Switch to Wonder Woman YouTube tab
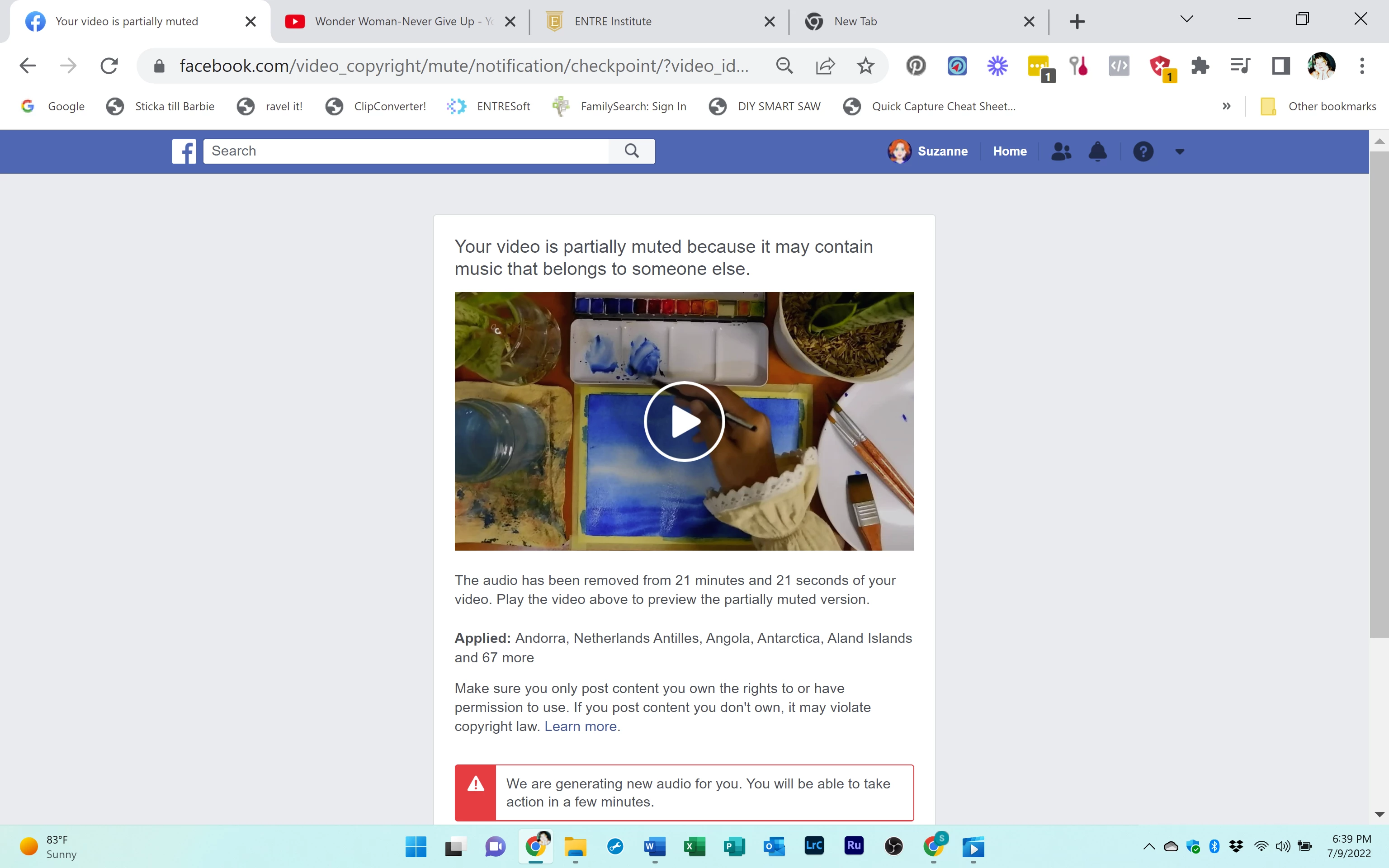This screenshot has width=1389, height=868. point(396,22)
